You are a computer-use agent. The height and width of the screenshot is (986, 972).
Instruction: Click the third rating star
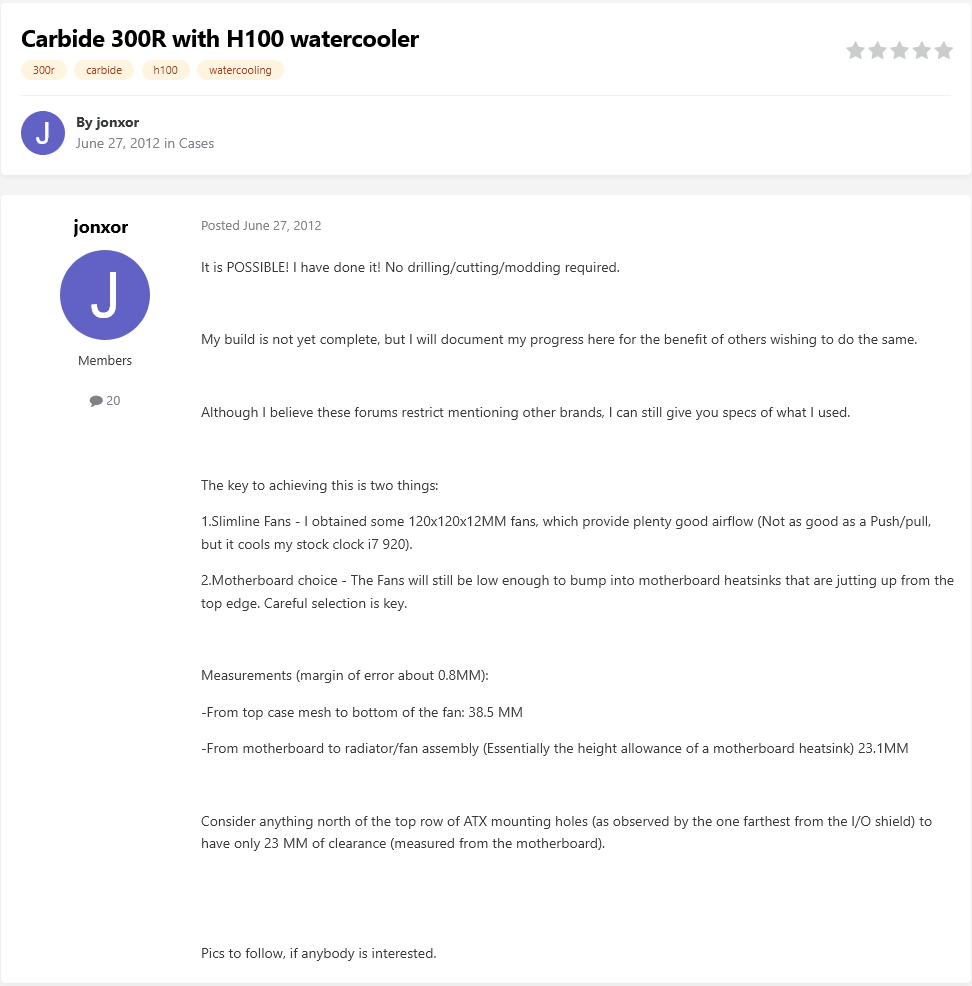899,50
